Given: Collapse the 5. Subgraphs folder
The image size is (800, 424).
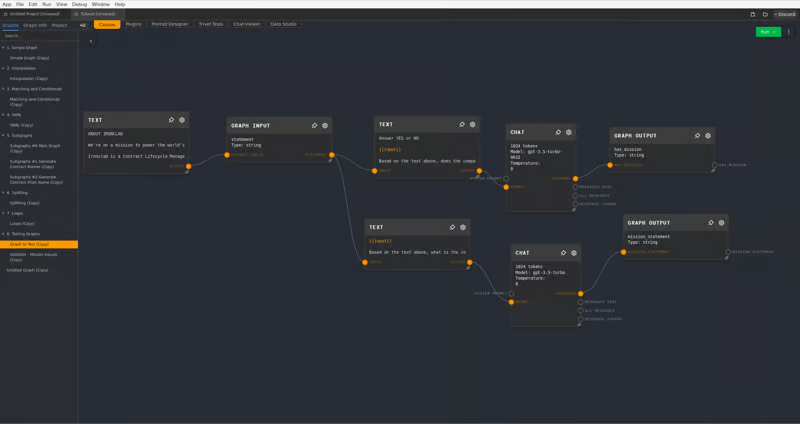Looking at the screenshot, I should click(x=3, y=135).
